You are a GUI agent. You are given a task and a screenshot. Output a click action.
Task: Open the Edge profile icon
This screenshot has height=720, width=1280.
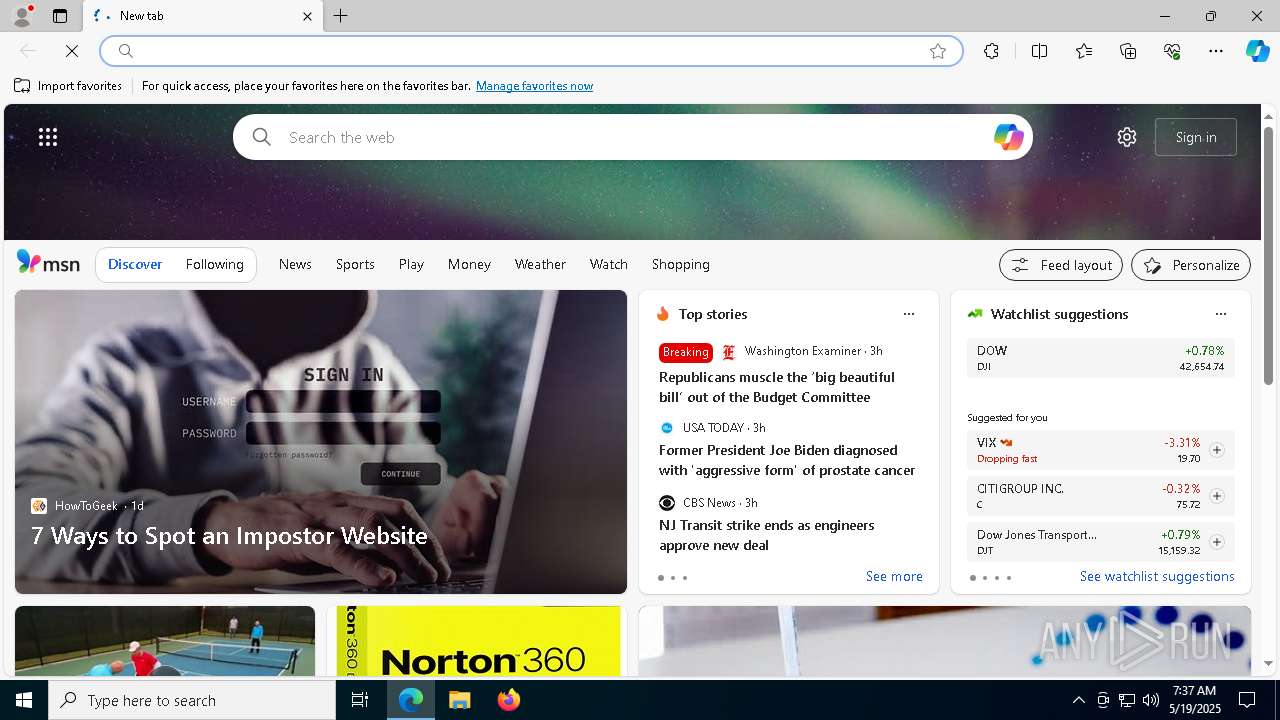(x=21, y=16)
